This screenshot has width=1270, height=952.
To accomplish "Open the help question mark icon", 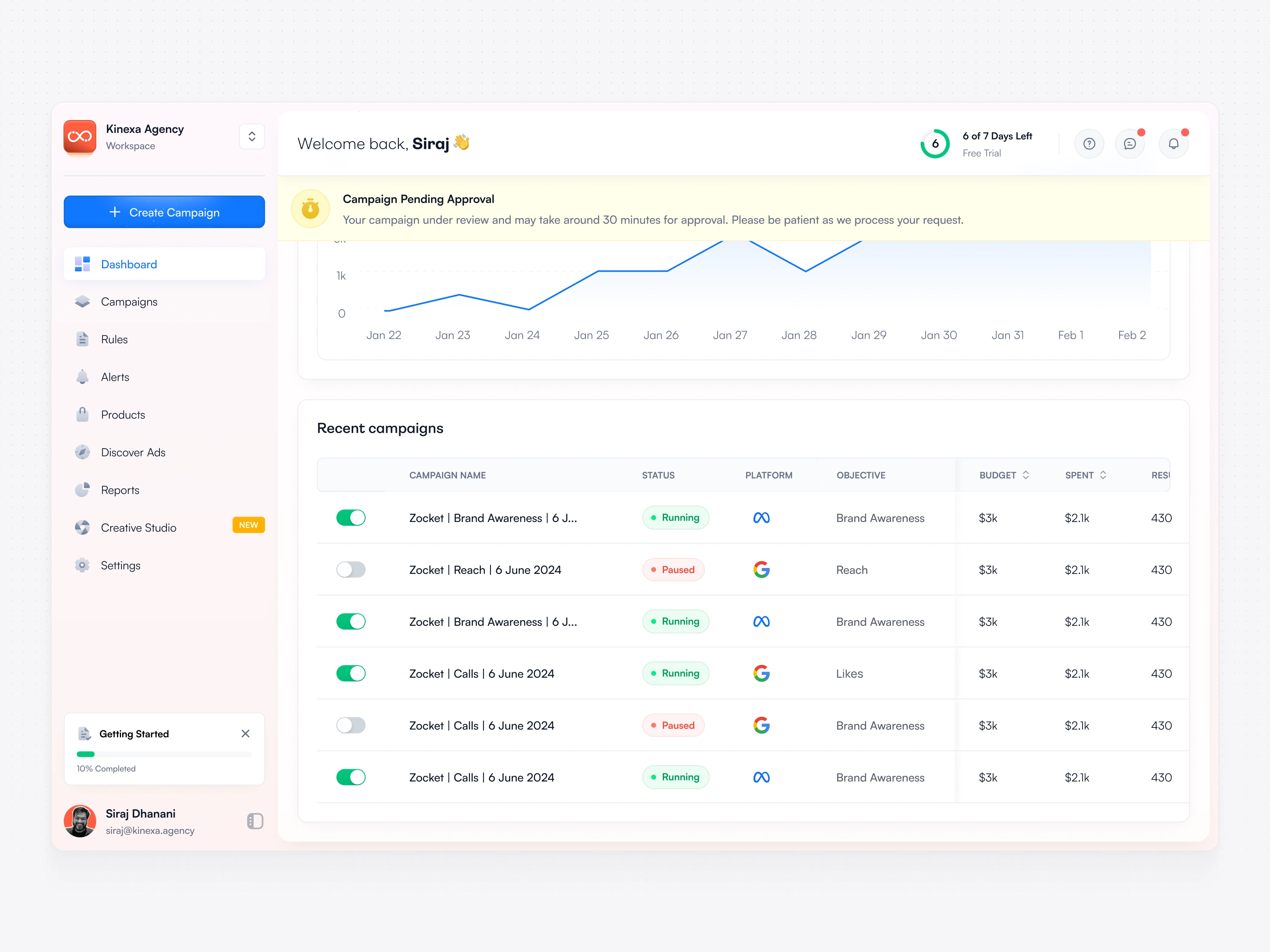I will click(x=1089, y=144).
